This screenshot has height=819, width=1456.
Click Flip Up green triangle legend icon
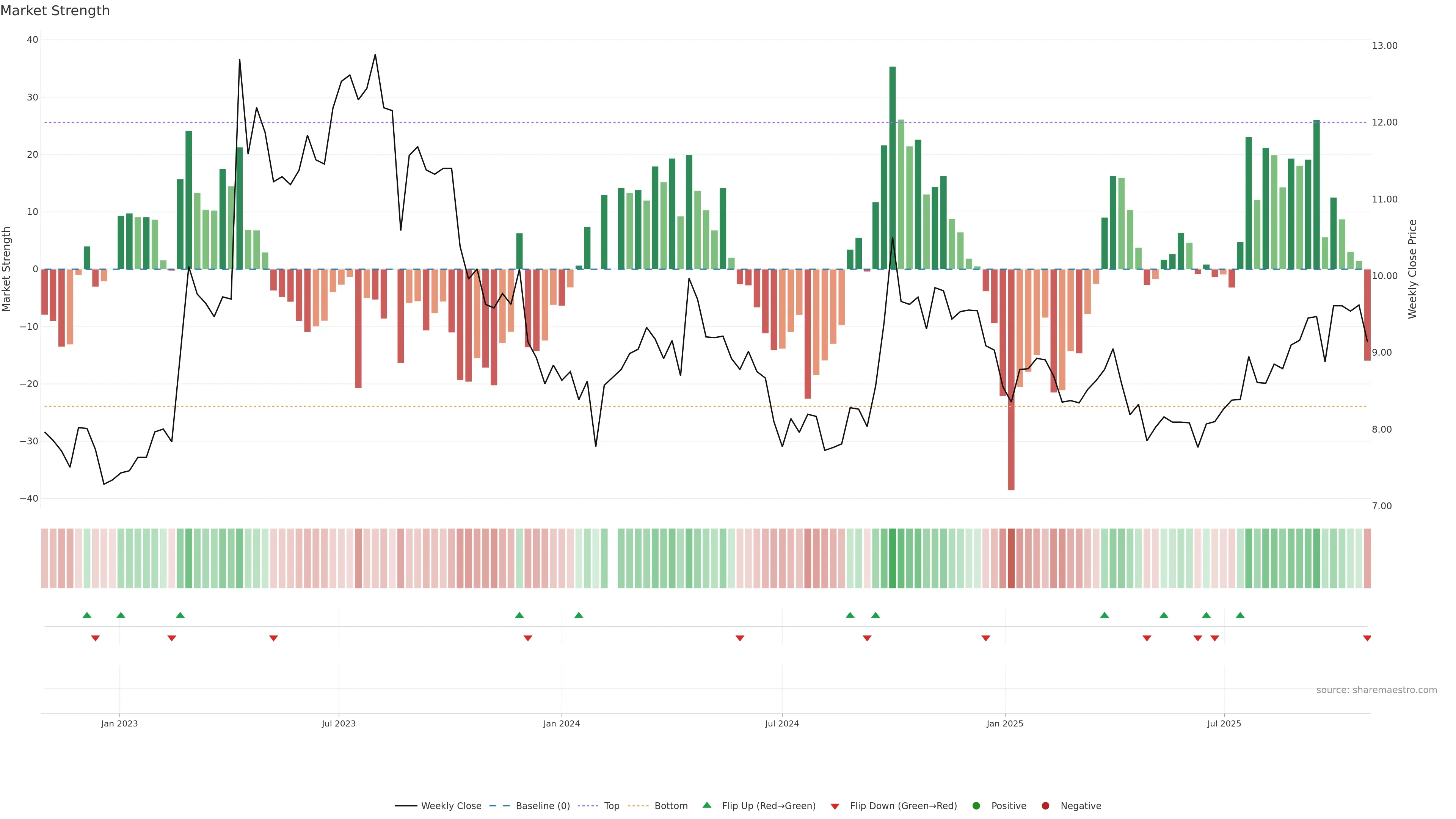(706, 805)
